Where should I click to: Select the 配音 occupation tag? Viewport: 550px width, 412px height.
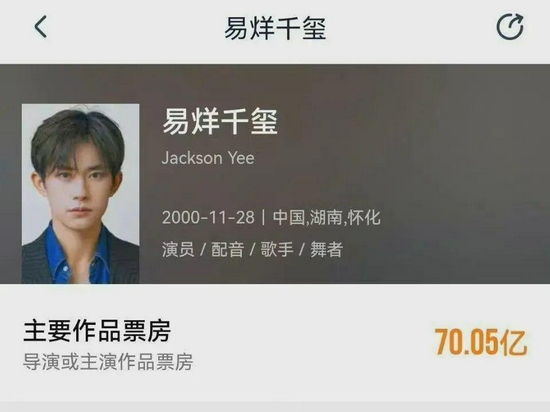point(227,250)
